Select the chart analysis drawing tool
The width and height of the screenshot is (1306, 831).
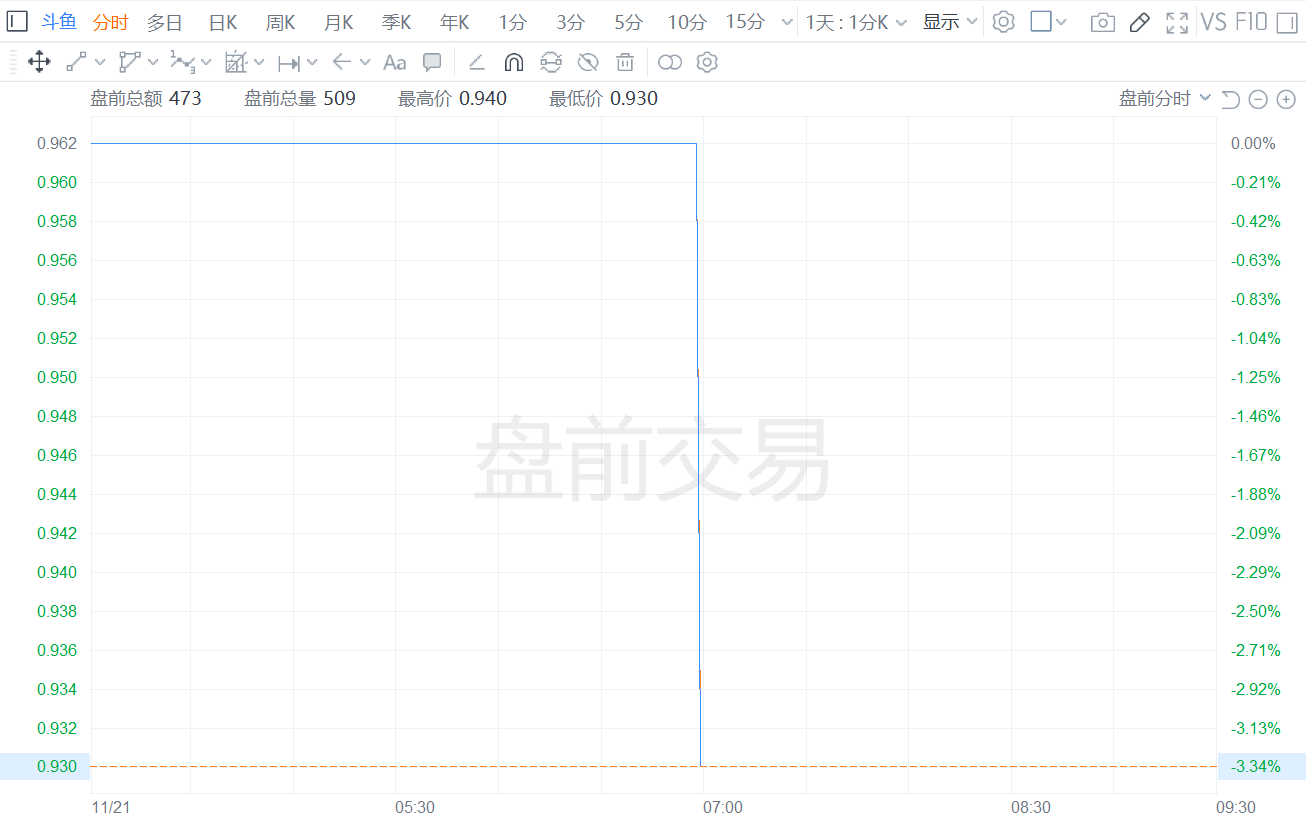pos(235,63)
